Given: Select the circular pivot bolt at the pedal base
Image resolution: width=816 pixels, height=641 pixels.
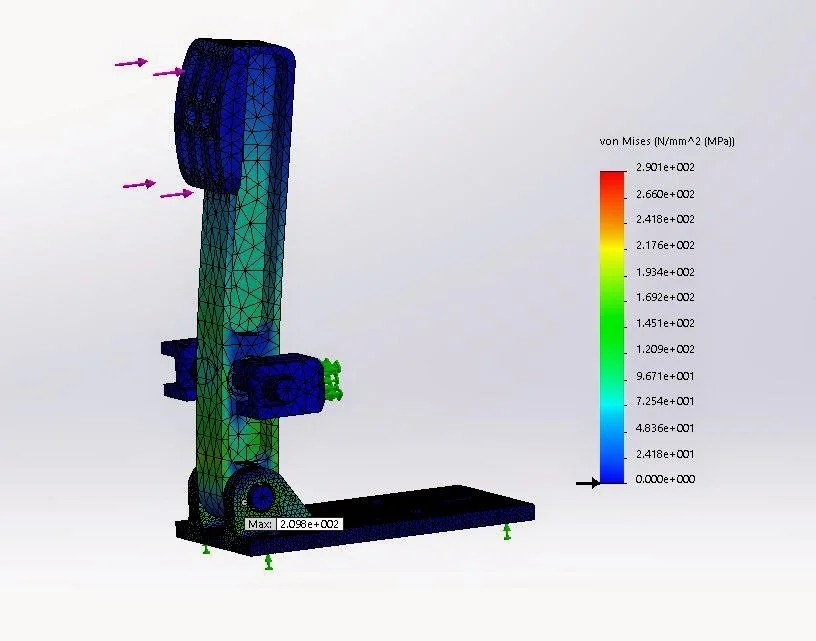Looking at the screenshot, I should pyautogui.click(x=262, y=495).
